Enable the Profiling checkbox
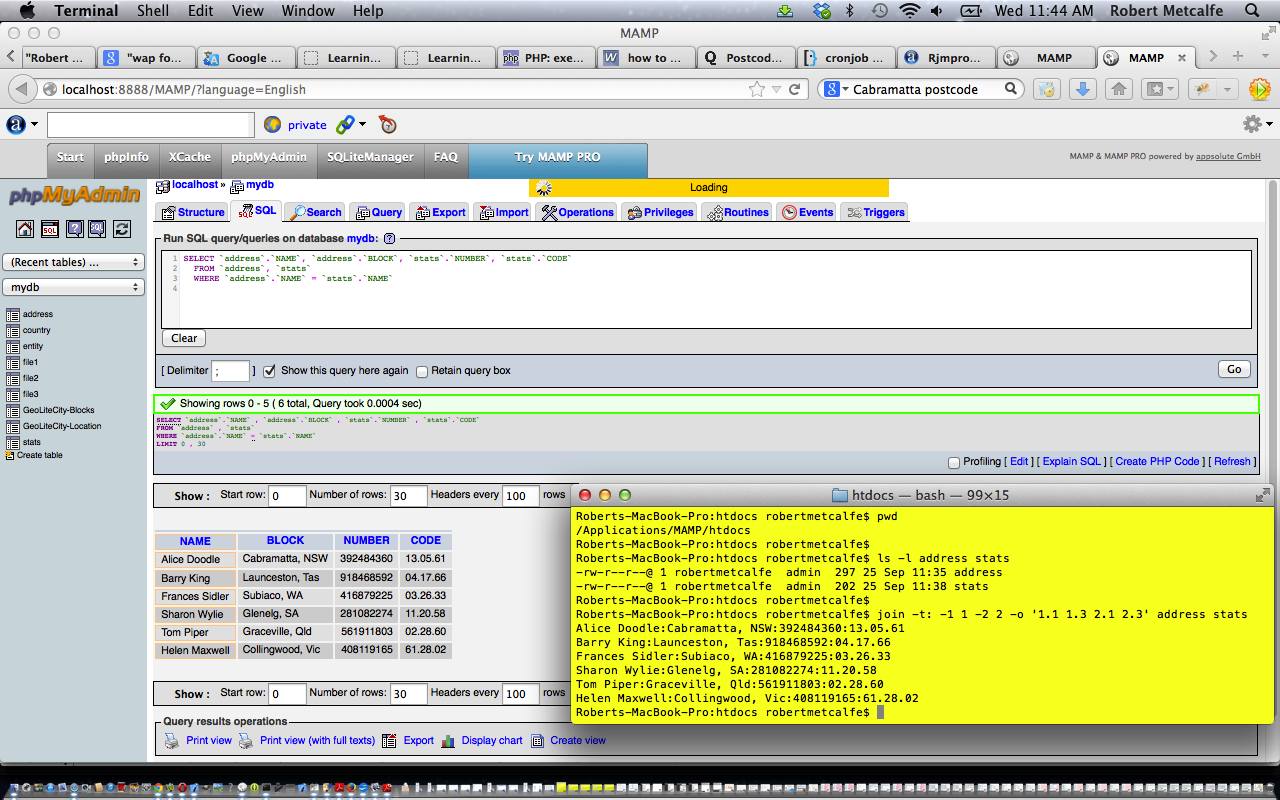This screenshot has width=1280, height=800. pos(954,462)
